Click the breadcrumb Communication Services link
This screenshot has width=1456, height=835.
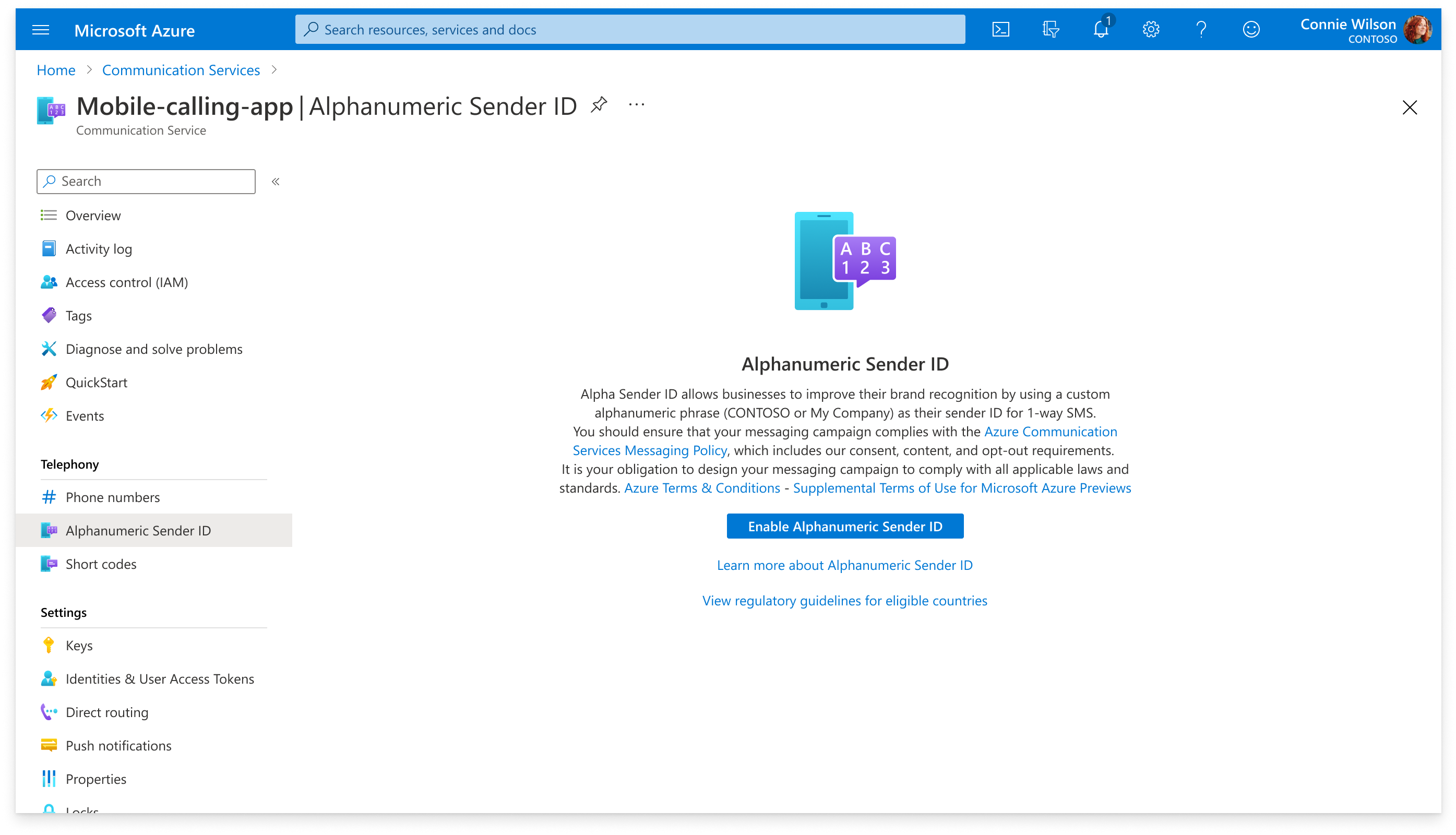(x=181, y=69)
